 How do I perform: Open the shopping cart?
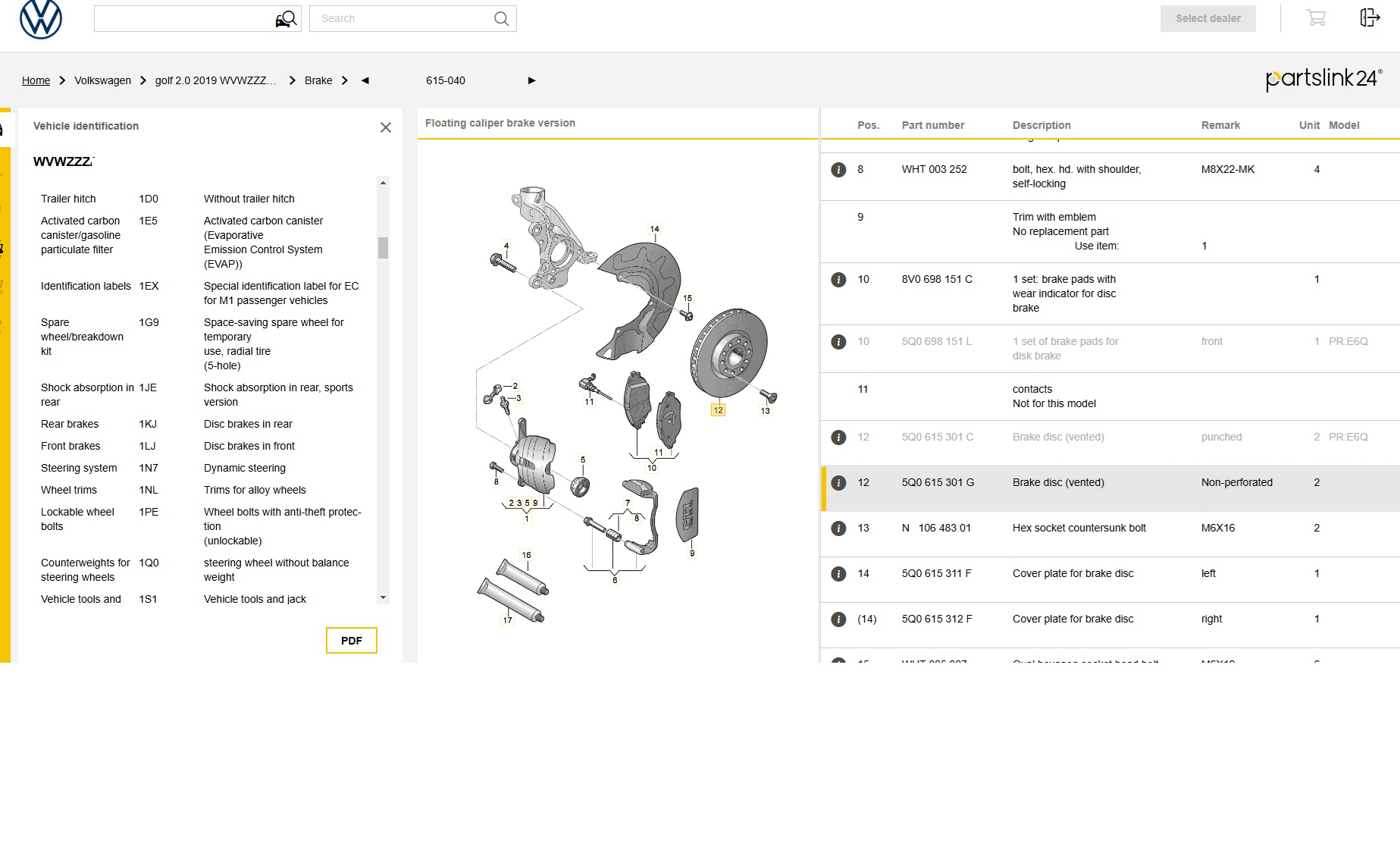(1316, 18)
